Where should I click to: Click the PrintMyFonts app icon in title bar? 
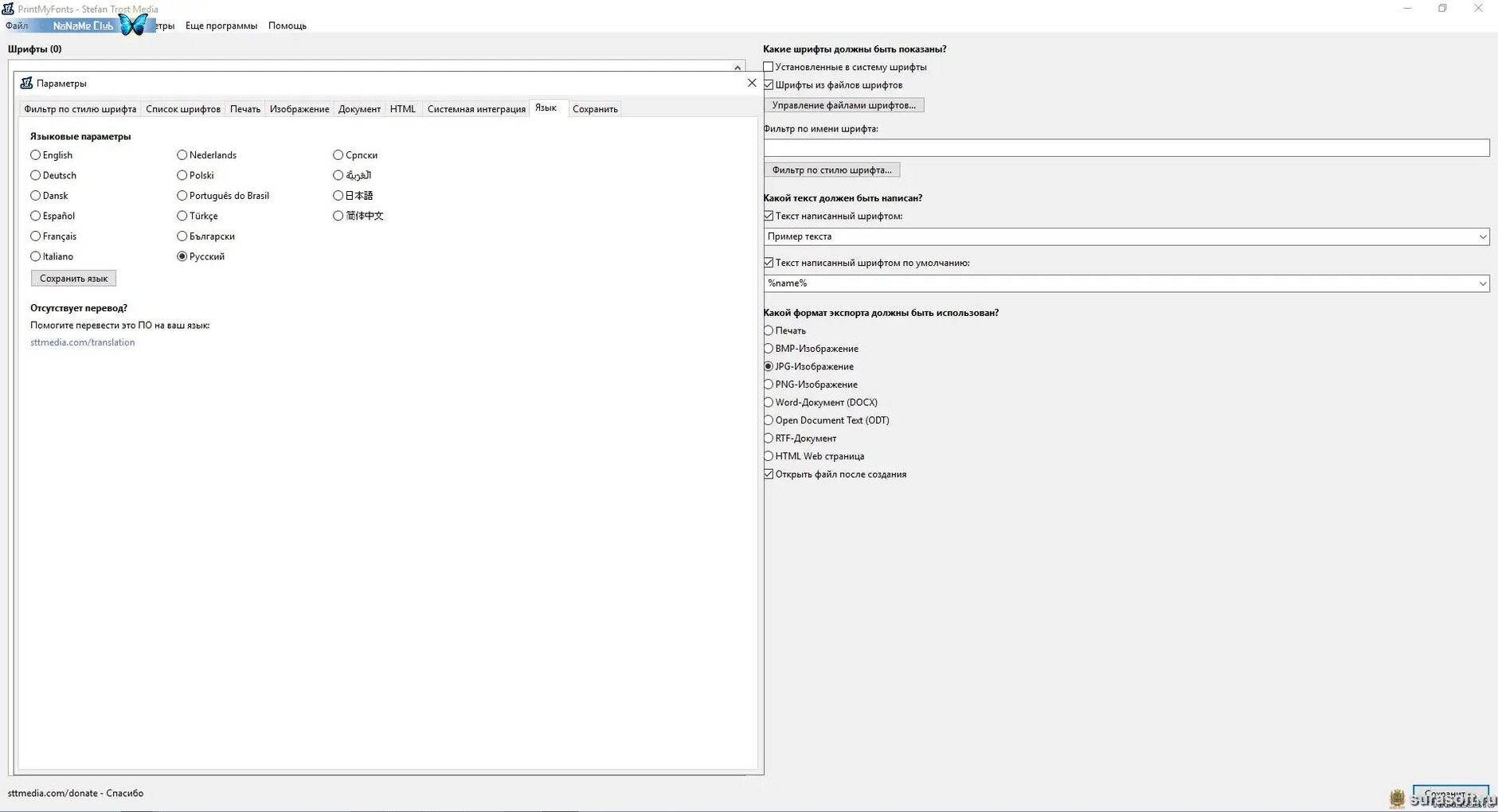point(8,8)
